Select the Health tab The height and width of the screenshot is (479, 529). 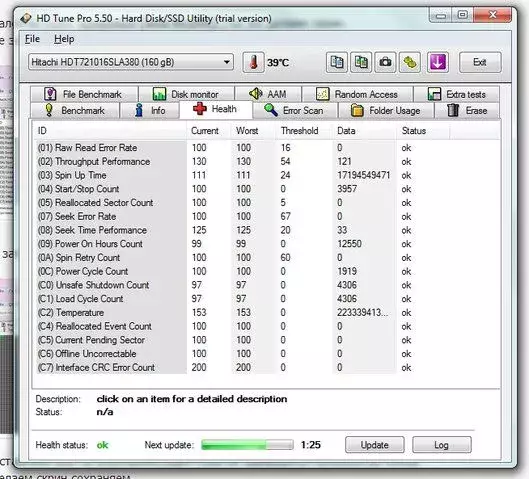[216, 110]
